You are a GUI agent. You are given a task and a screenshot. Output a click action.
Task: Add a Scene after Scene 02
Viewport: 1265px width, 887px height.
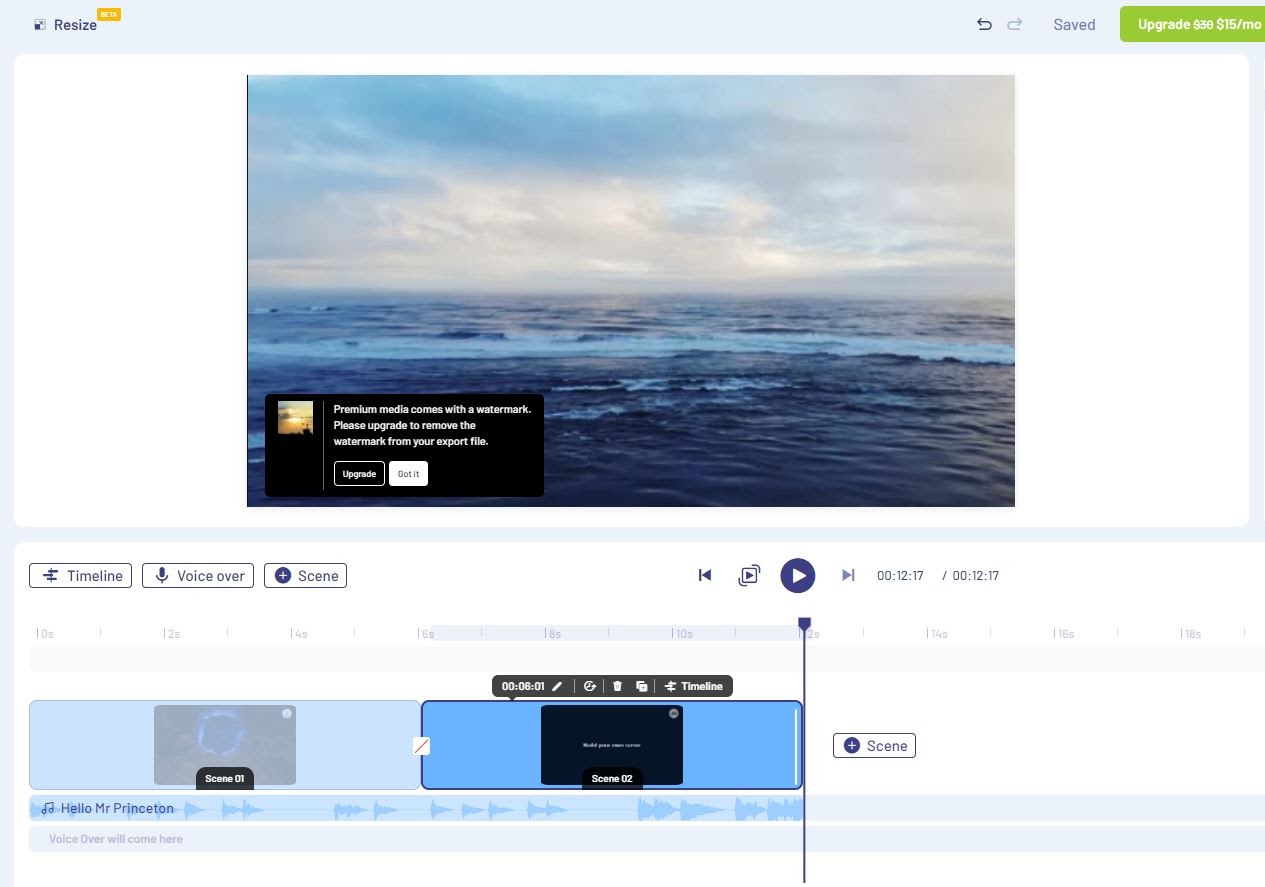874,745
